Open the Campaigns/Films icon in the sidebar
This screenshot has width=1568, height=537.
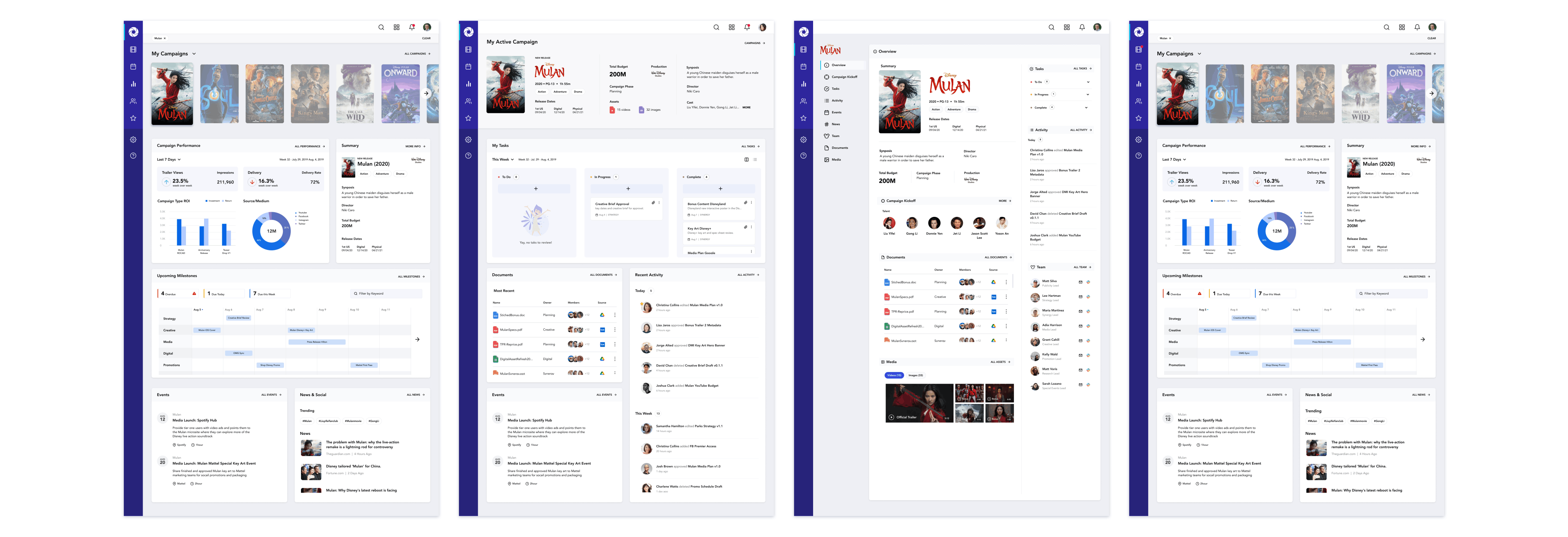(133, 49)
